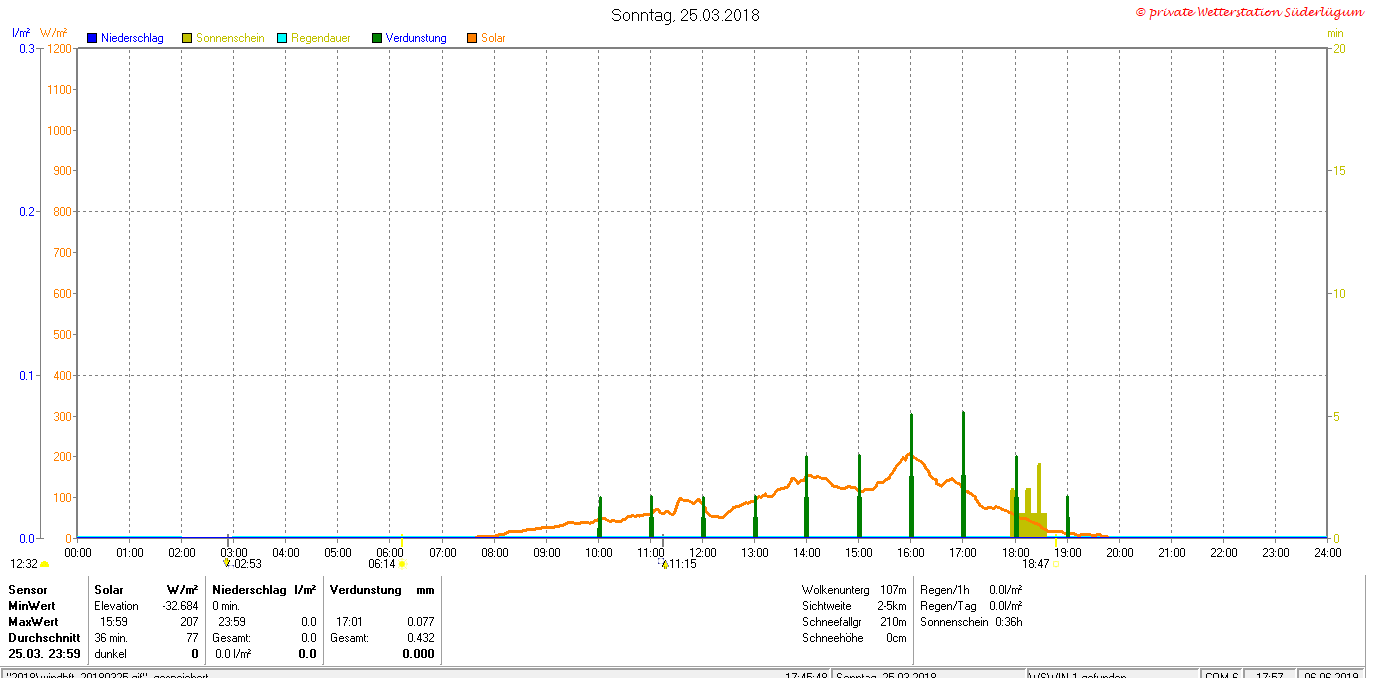Click the Sonntag, 25.03.2018 chart title
Image resolution: width=1396 pixels, height=678 pixels.
(x=685, y=15)
